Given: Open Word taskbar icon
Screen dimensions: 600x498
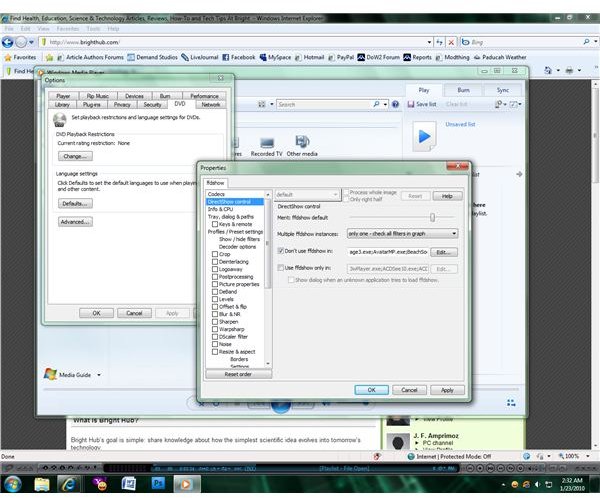Looking at the screenshot, I should 129,484.
